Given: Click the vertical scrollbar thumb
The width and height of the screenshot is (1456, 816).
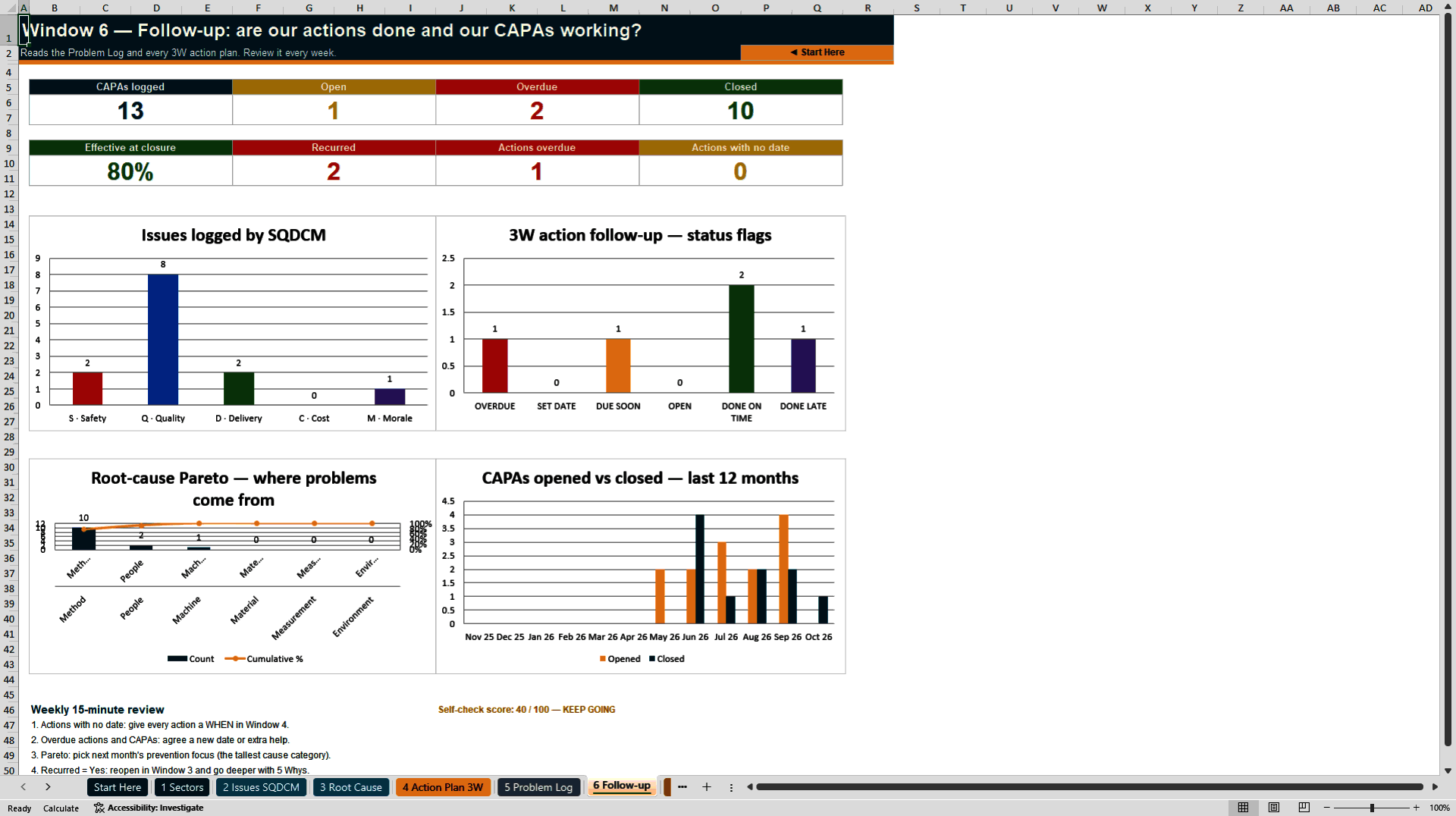Looking at the screenshot, I should (x=1448, y=380).
